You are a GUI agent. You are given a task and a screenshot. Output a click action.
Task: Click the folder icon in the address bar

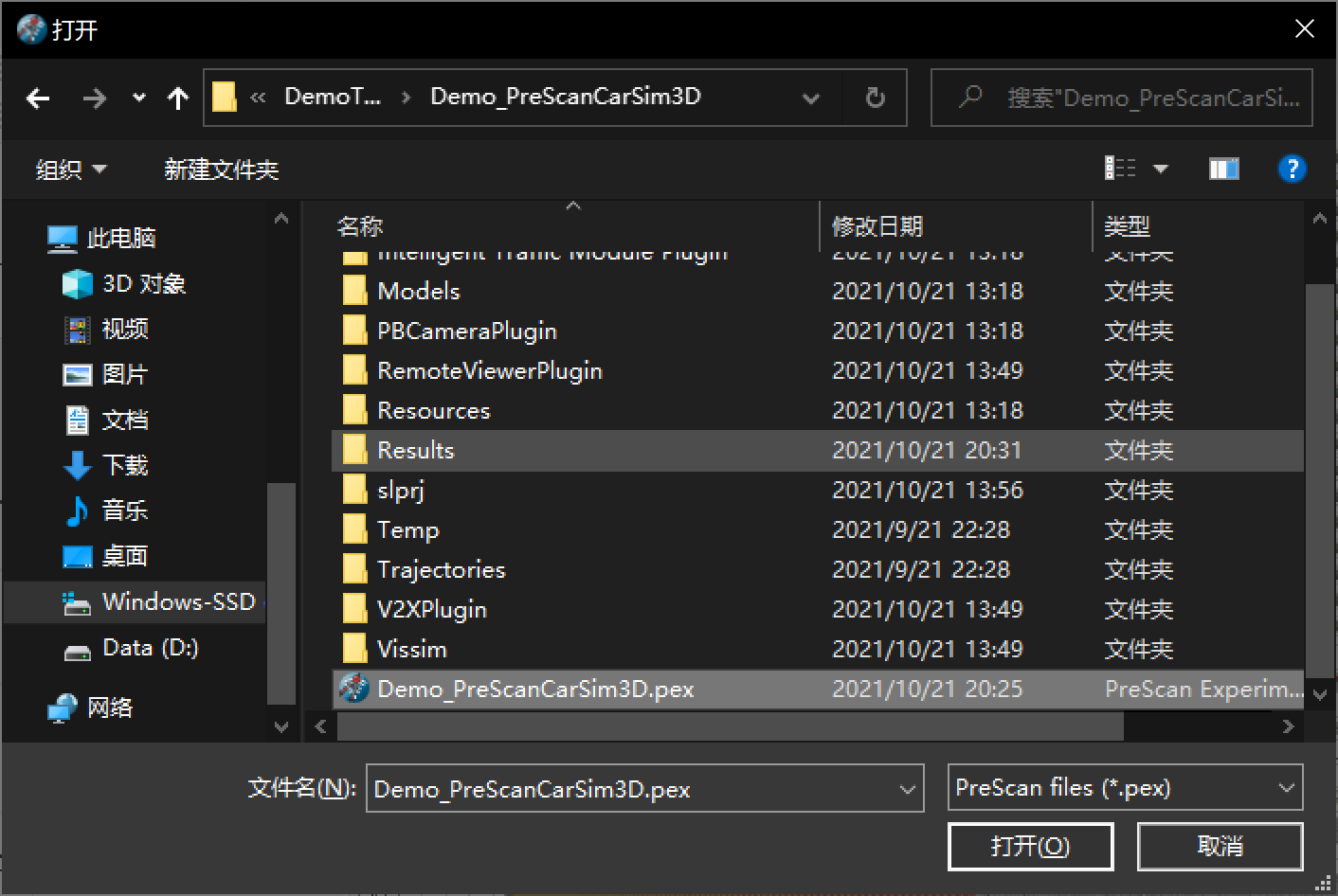click(224, 97)
